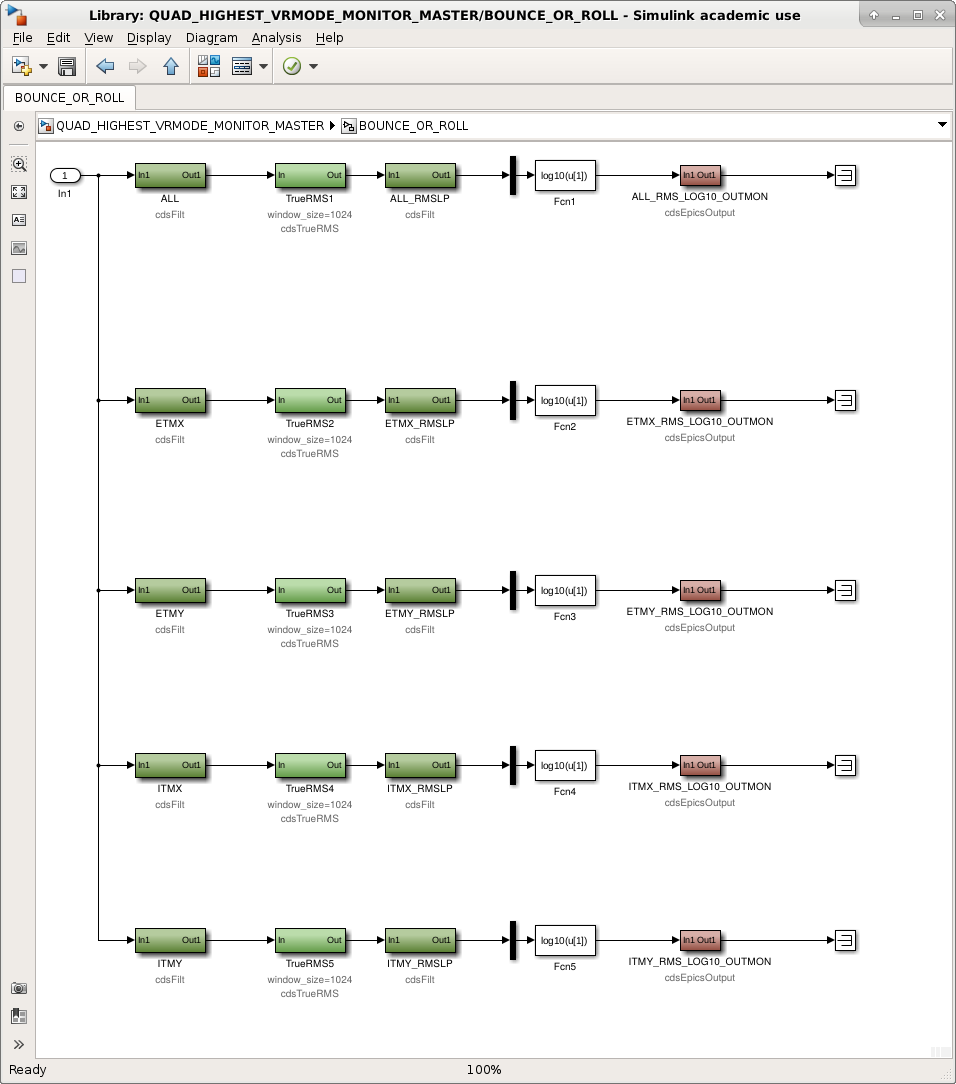Open the Analysis menu
The image size is (956, 1084).
[x=277, y=38]
